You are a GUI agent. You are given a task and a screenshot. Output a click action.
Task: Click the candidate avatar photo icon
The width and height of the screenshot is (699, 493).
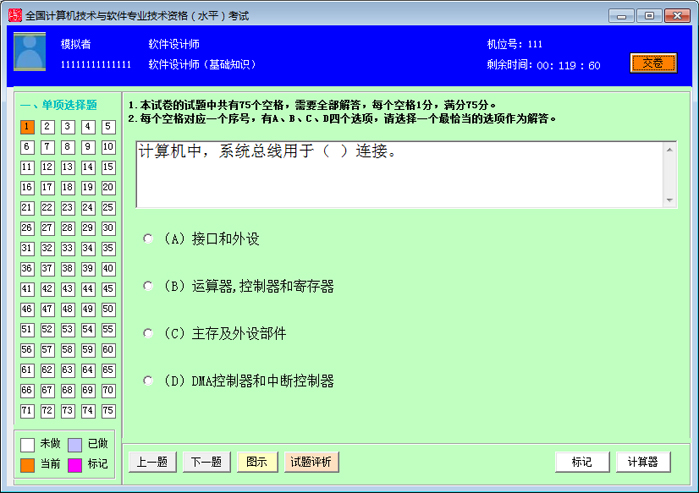pos(29,52)
